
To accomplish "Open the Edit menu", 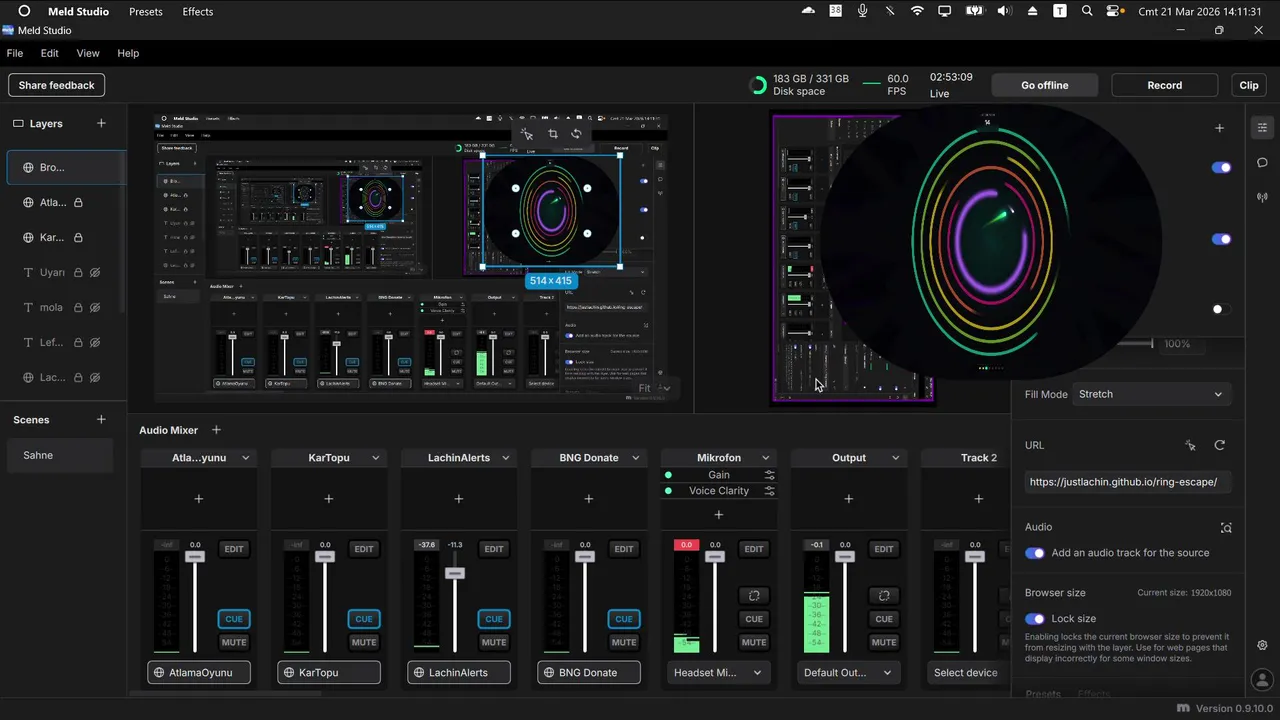I will pyautogui.click(x=49, y=53).
